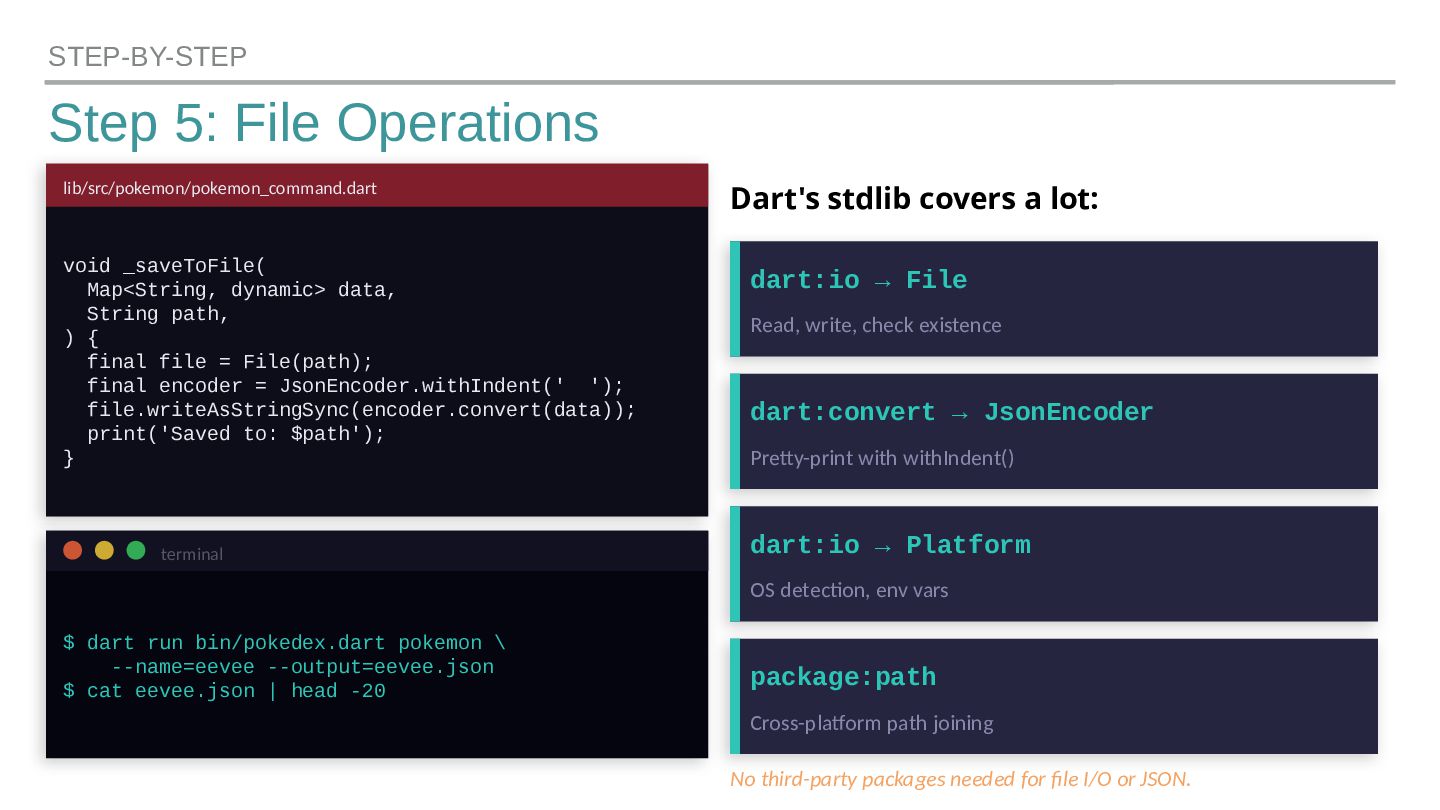Click the "OS detection, env vars" description
This screenshot has width=1440, height=810.
click(x=849, y=590)
